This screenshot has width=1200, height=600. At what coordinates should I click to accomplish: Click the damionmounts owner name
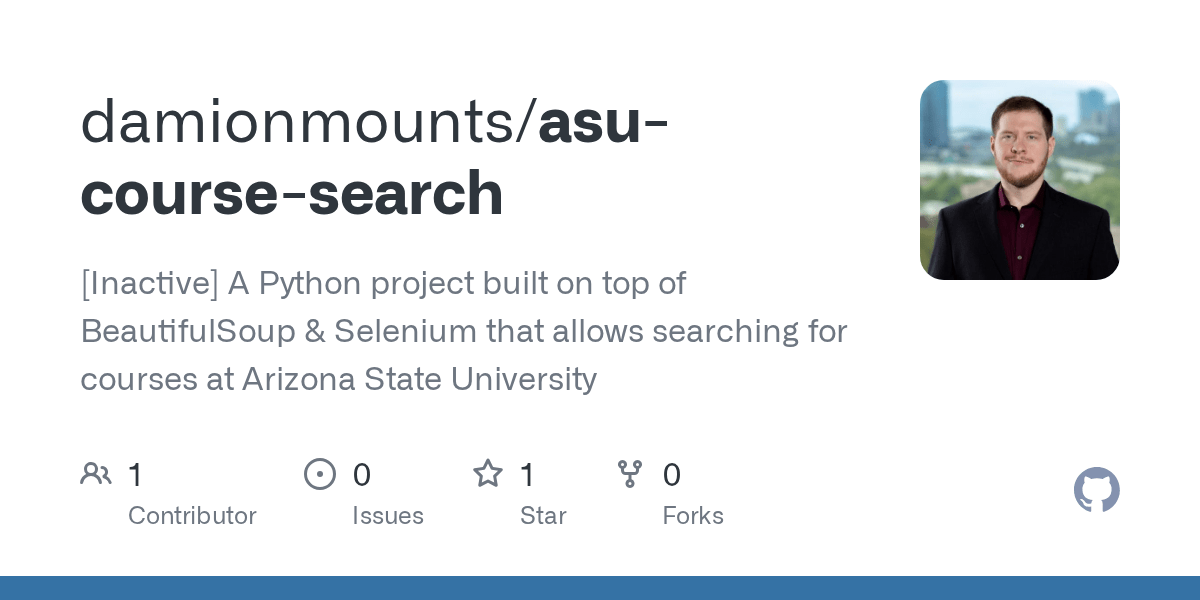coord(305,124)
